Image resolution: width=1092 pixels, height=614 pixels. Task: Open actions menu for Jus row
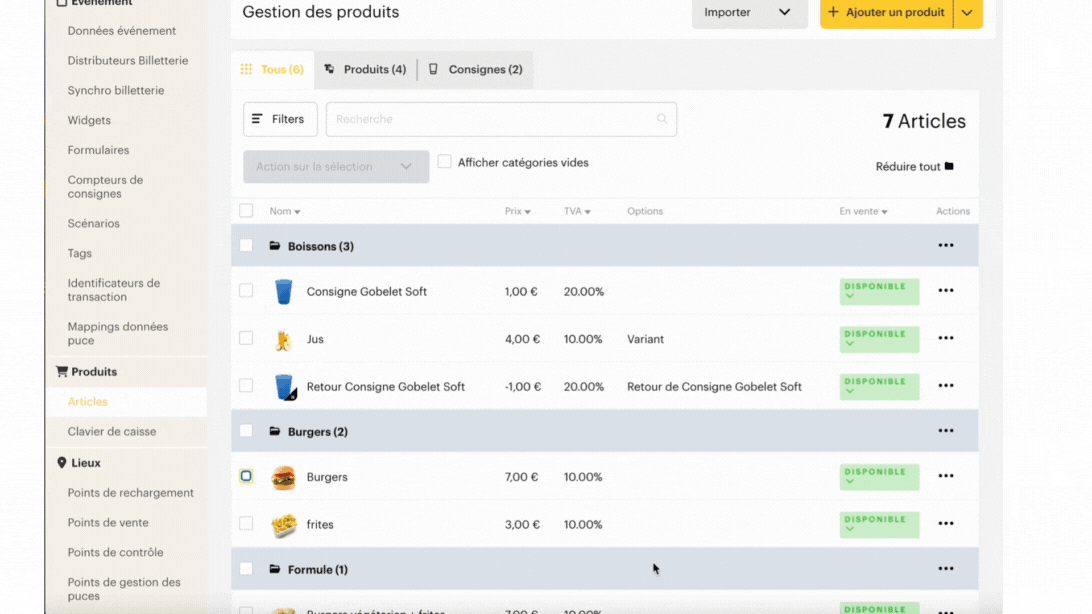pyautogui.click(x=945, y=338)
